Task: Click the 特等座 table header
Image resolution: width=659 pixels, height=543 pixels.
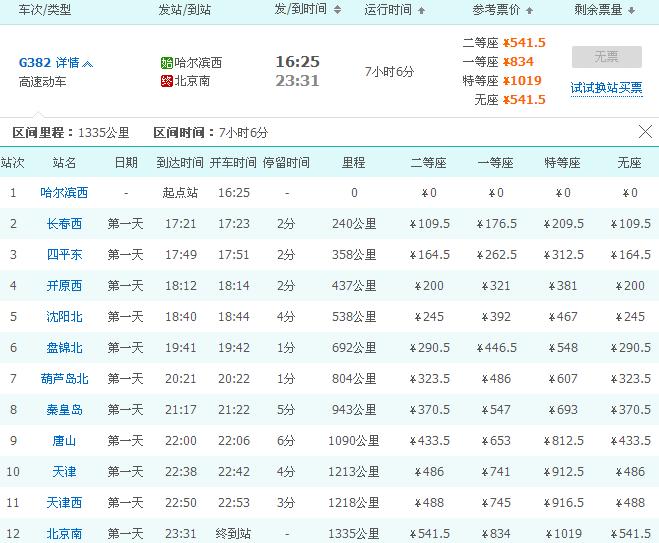Action: 562,163
